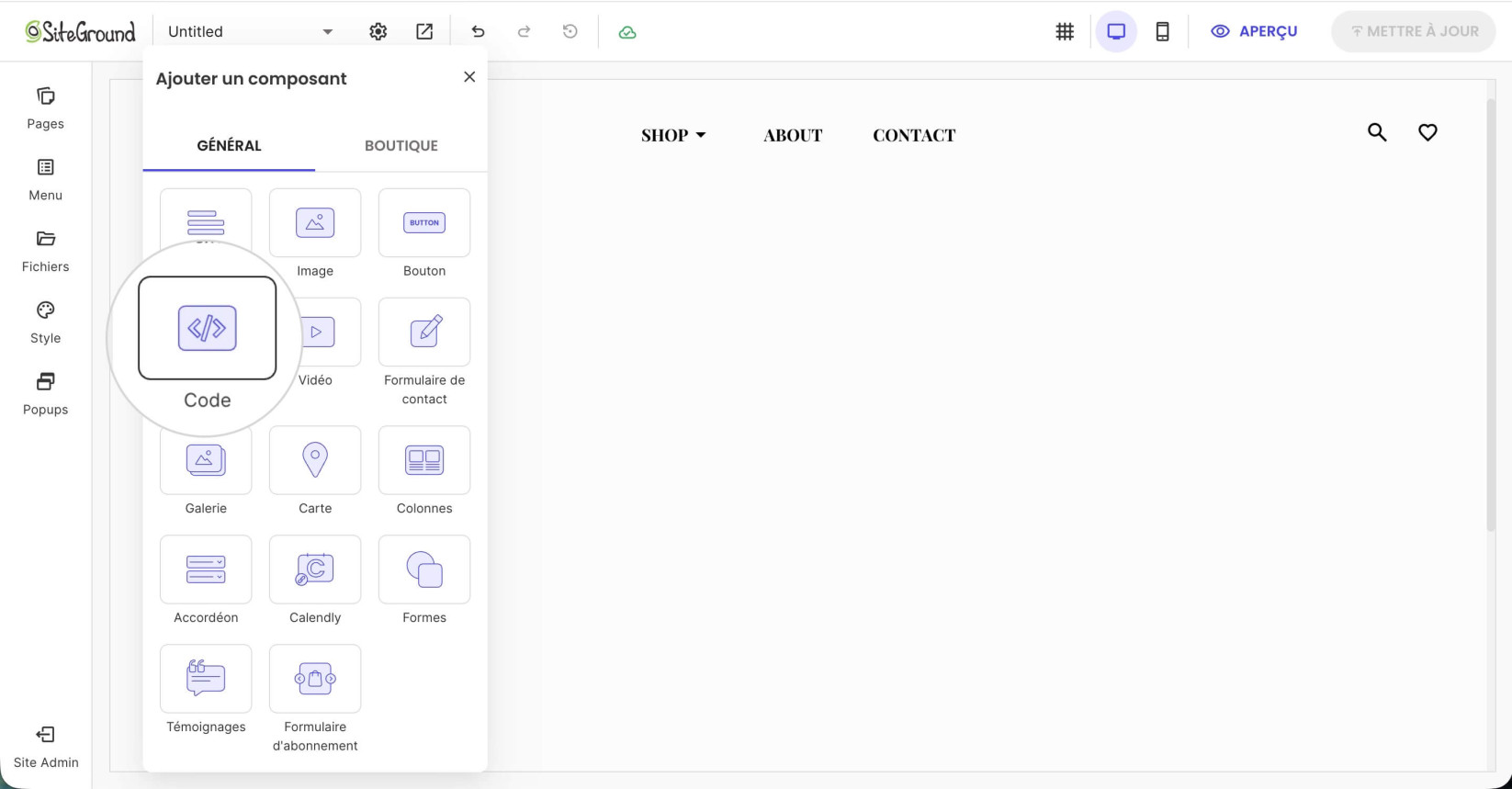Add a Témoignages component
This screenshot has width=1512, height=789.
pos(206,678)
